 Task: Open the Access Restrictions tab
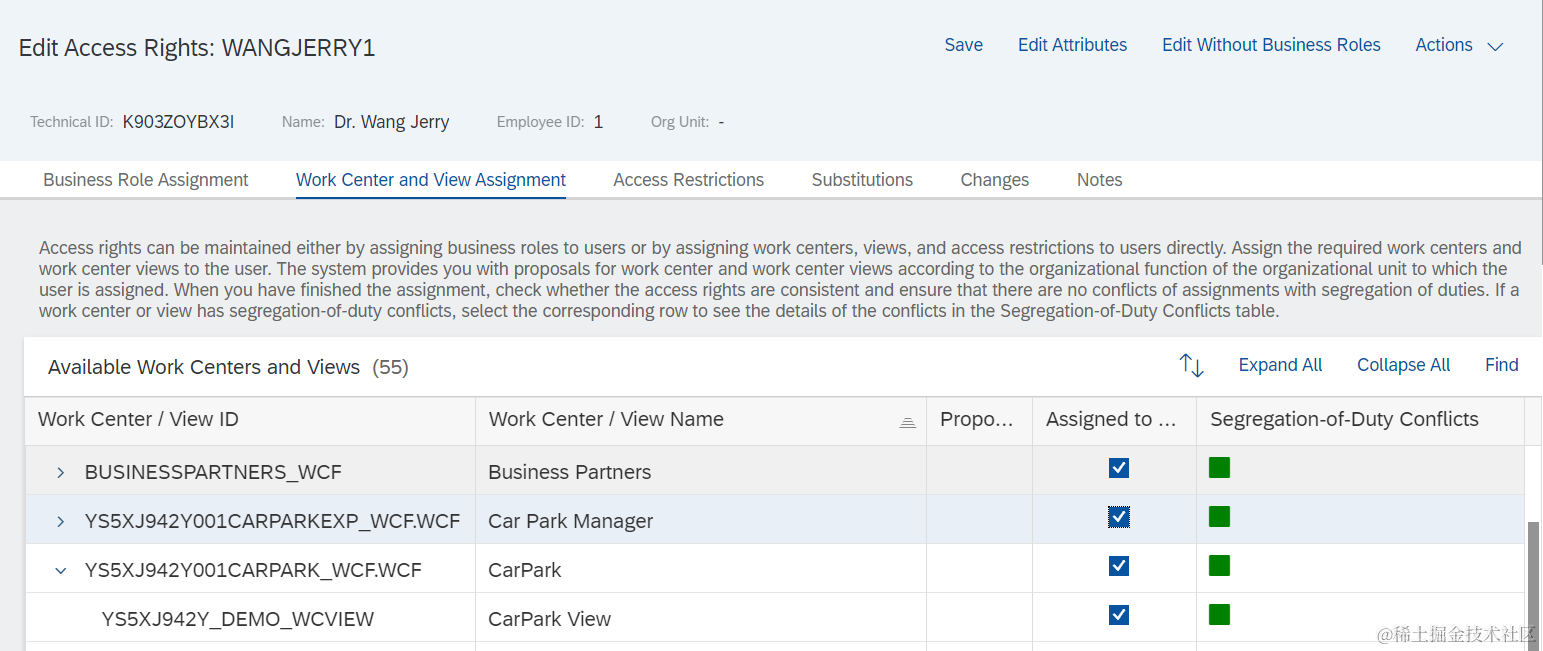[x=688, y=180]
